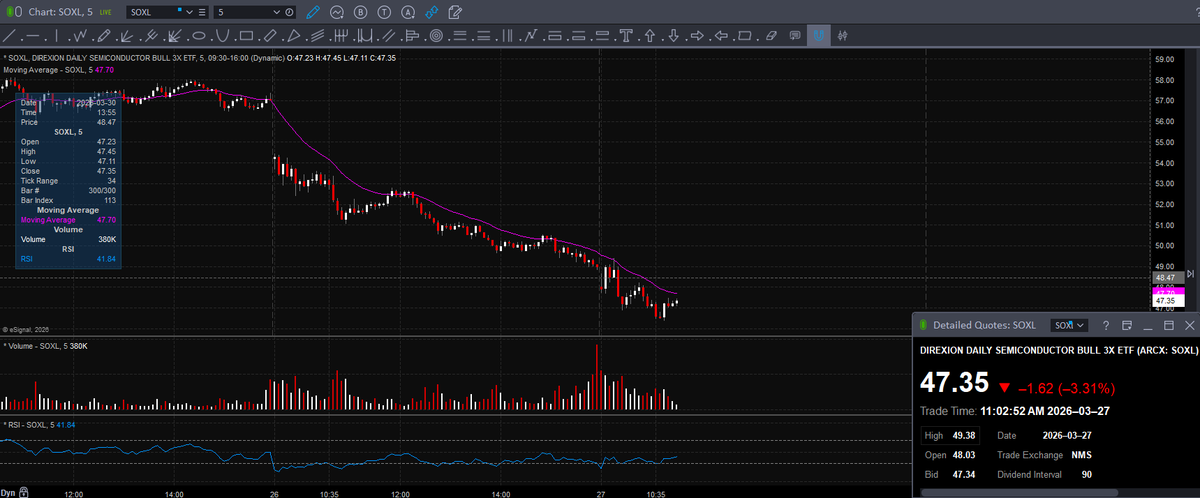Viewport: 1200px width, 498px height.
Task: Select the triangle drawing tool
Action: tap(294, 36)
